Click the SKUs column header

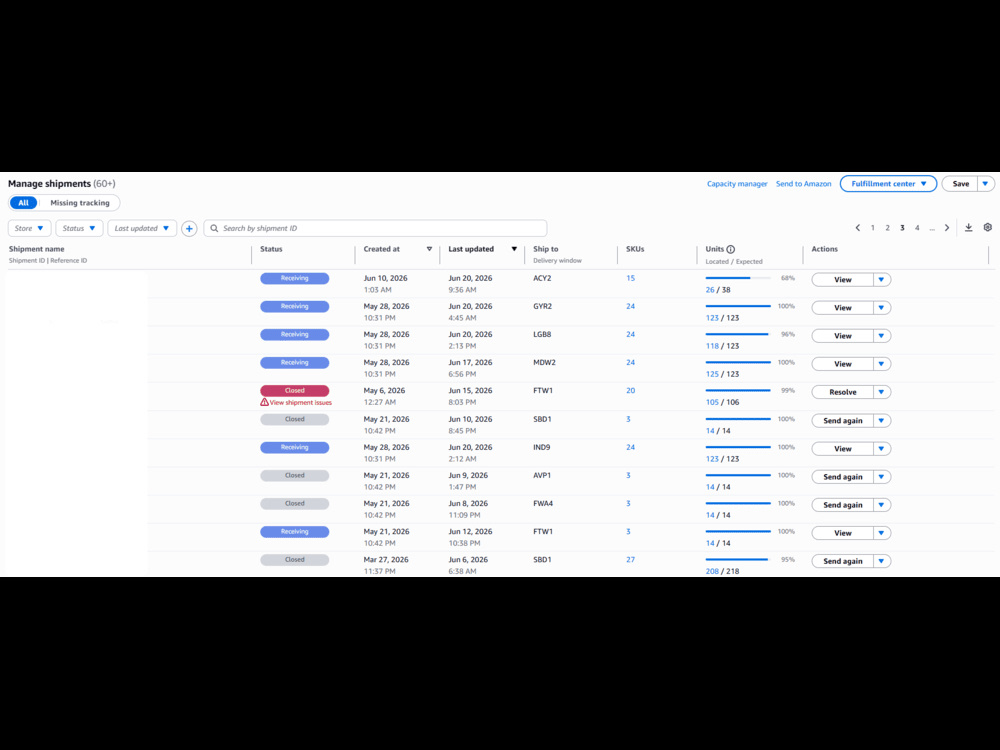click(635, 249)
